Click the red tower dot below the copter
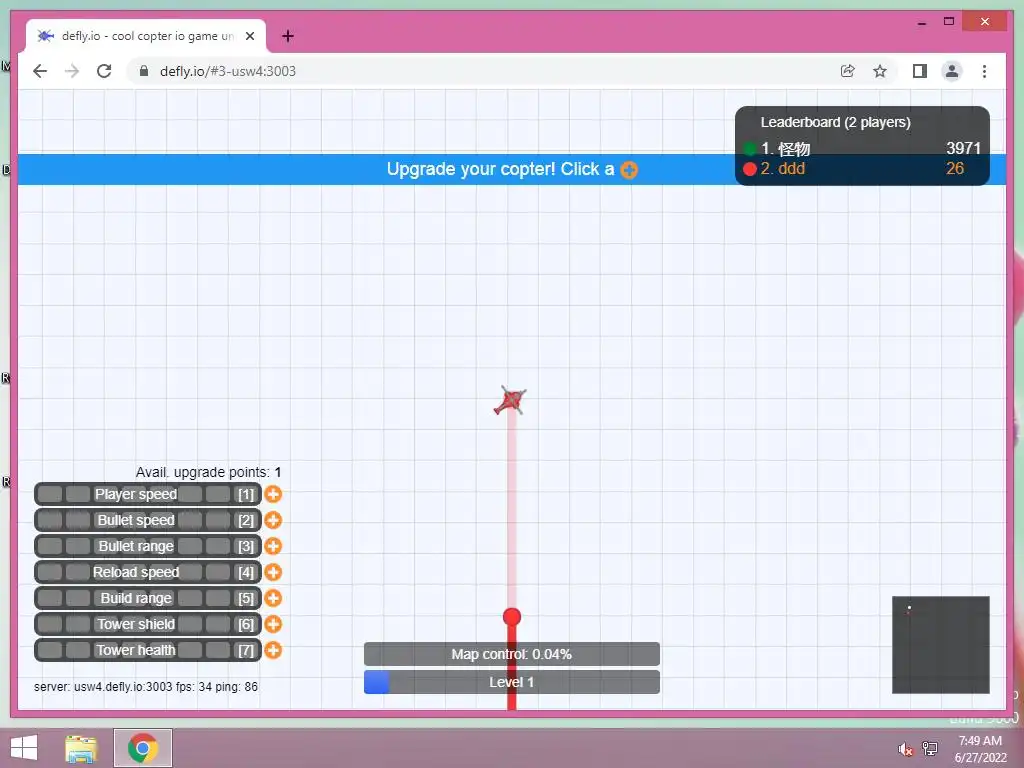This screenshot has width=1024, height=768. [512, 617]
